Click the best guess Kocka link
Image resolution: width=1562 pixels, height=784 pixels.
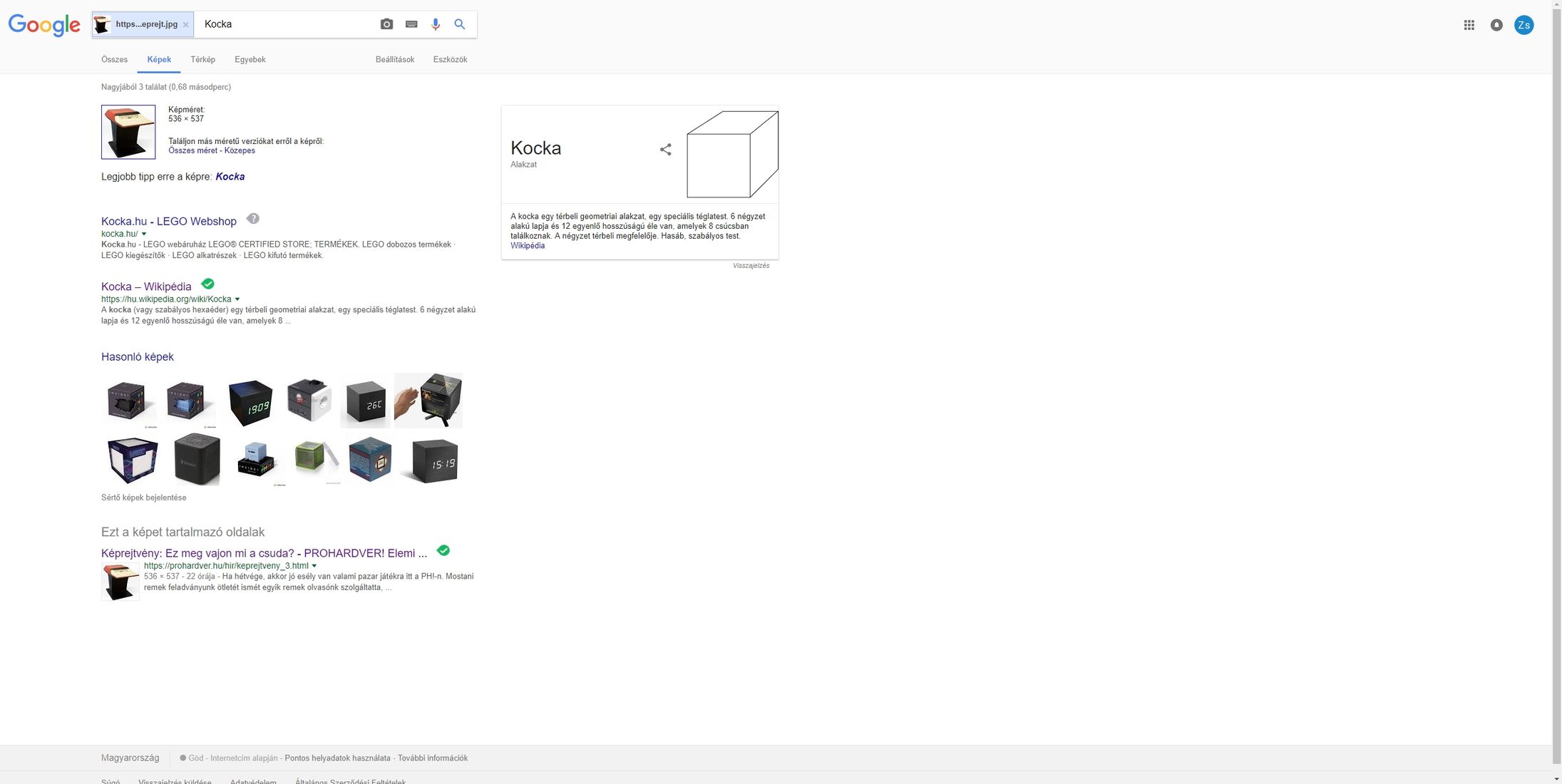coord(230,177)
